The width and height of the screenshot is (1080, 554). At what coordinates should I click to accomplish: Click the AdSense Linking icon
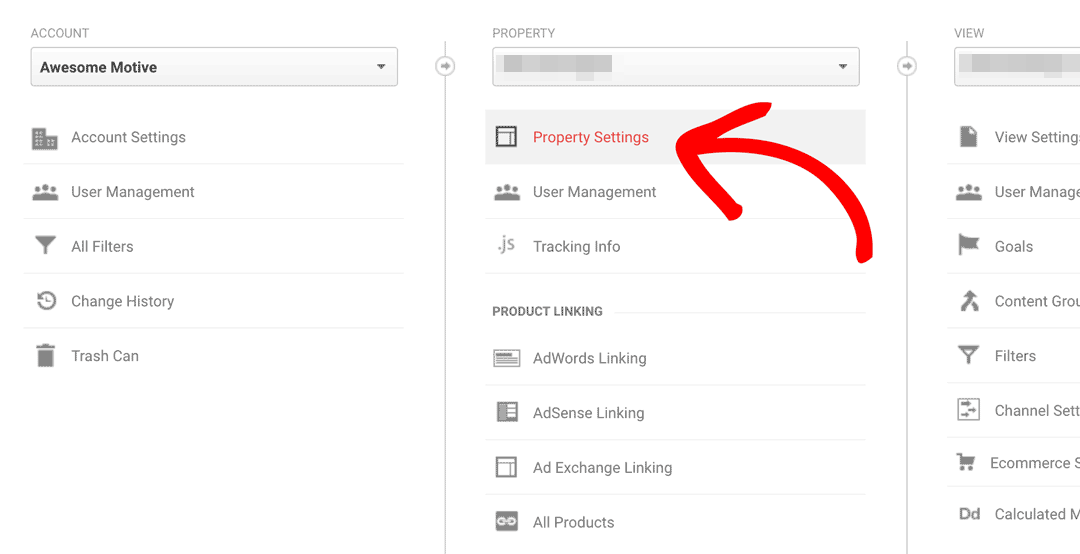[x=507, y=412]
